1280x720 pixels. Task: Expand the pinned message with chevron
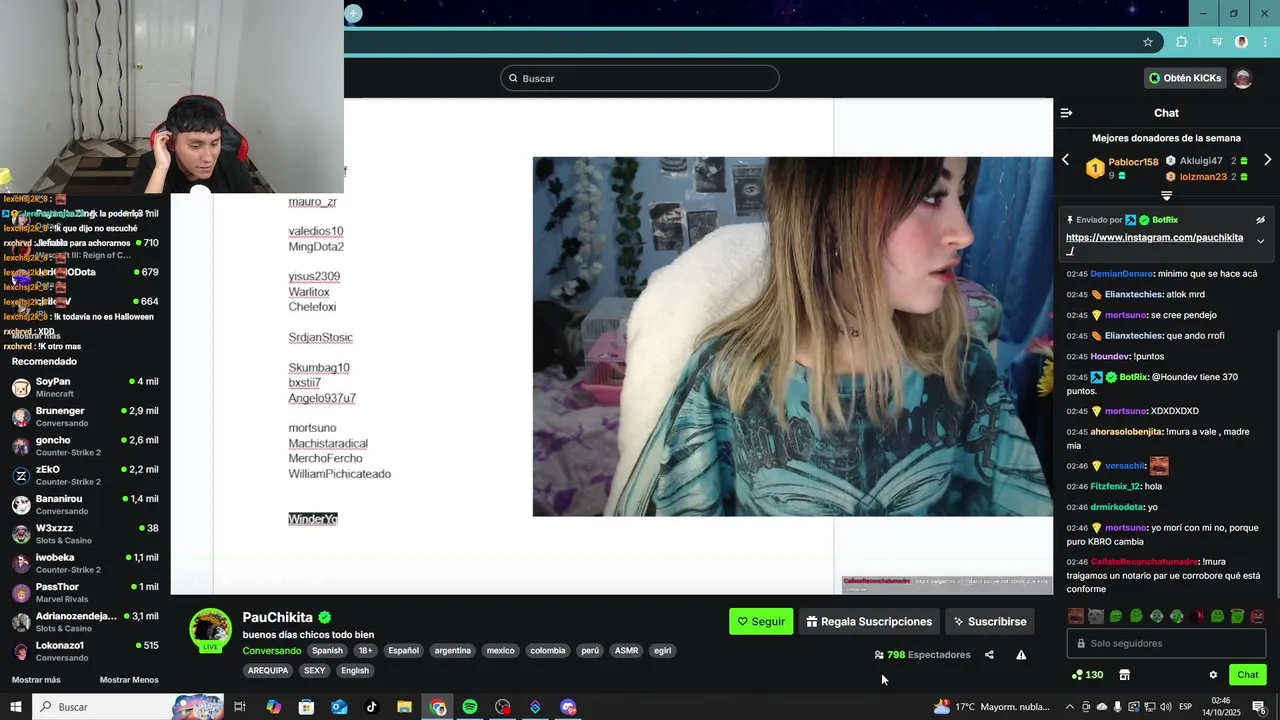click(x=1261, y=241)
